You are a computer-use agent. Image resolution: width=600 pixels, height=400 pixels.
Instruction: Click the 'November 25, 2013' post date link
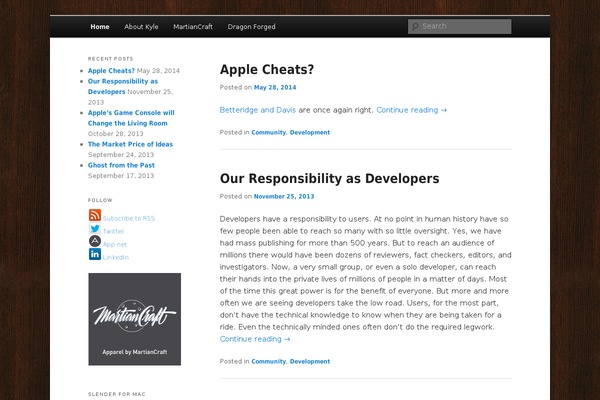click(x=284, y=197)
